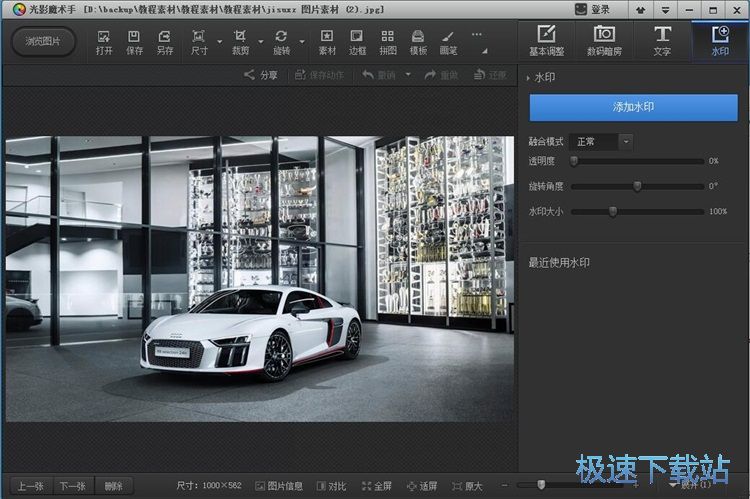This screenshot has width=750, height=499.
Task: Click the 旋转角度 rotation slider handle
Action: pyautogui.click(x=637, y=186)
